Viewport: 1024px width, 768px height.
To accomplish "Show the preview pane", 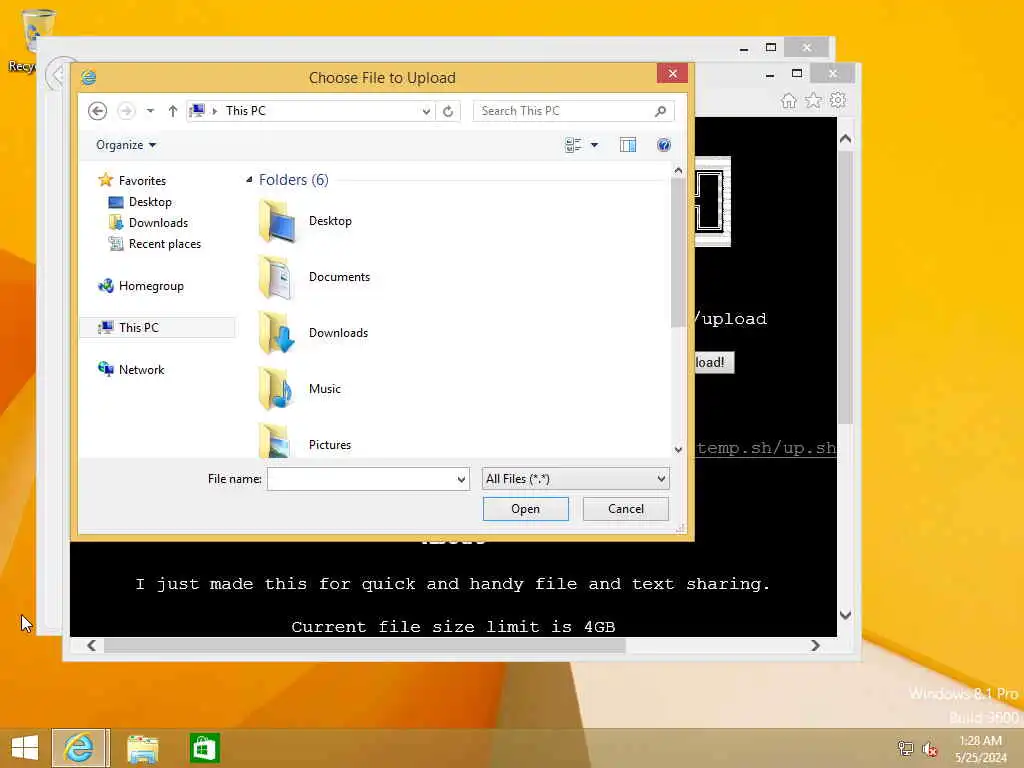I will [x=628, y=145].
